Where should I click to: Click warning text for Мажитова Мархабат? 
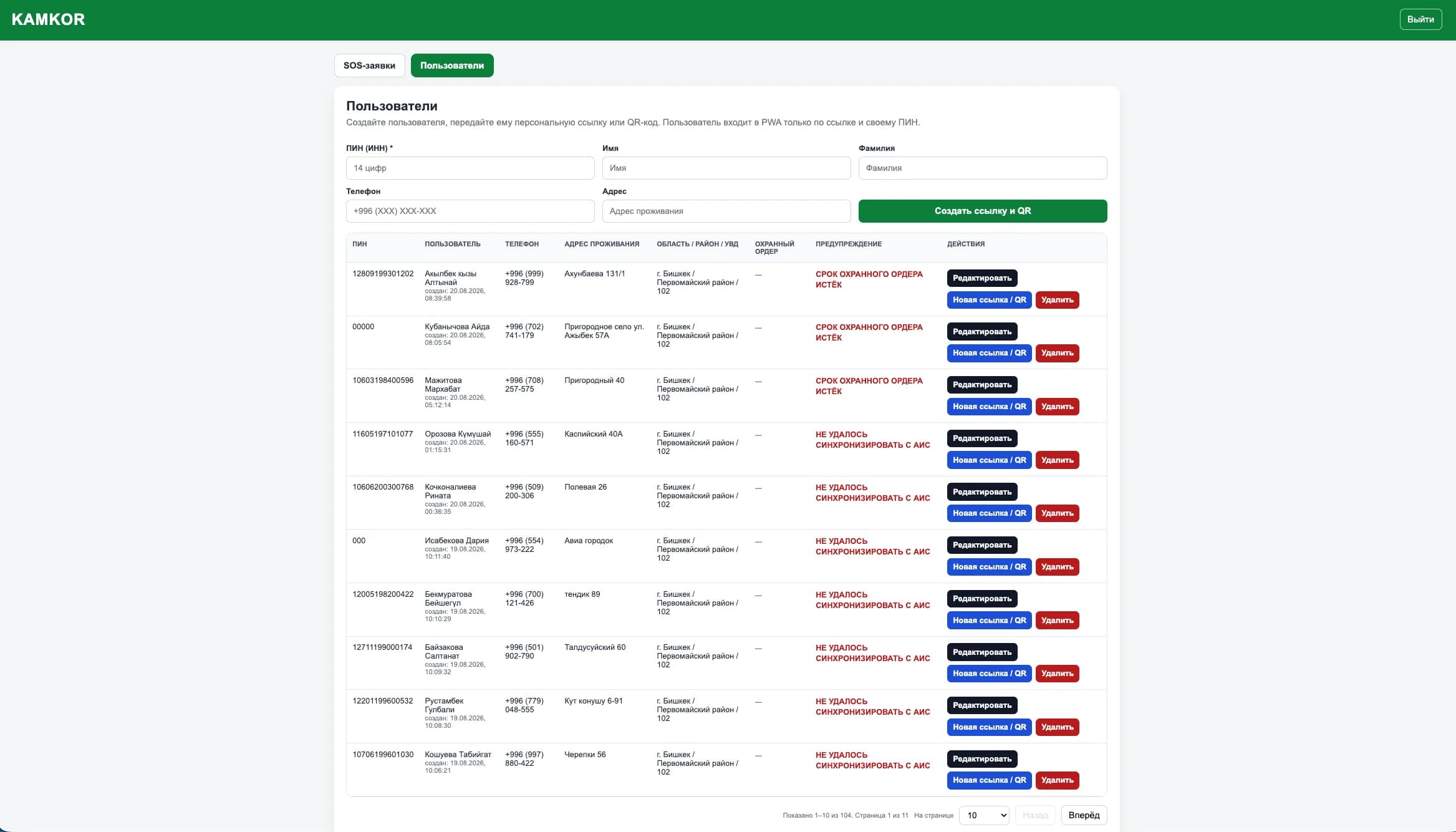click(869, 386)
